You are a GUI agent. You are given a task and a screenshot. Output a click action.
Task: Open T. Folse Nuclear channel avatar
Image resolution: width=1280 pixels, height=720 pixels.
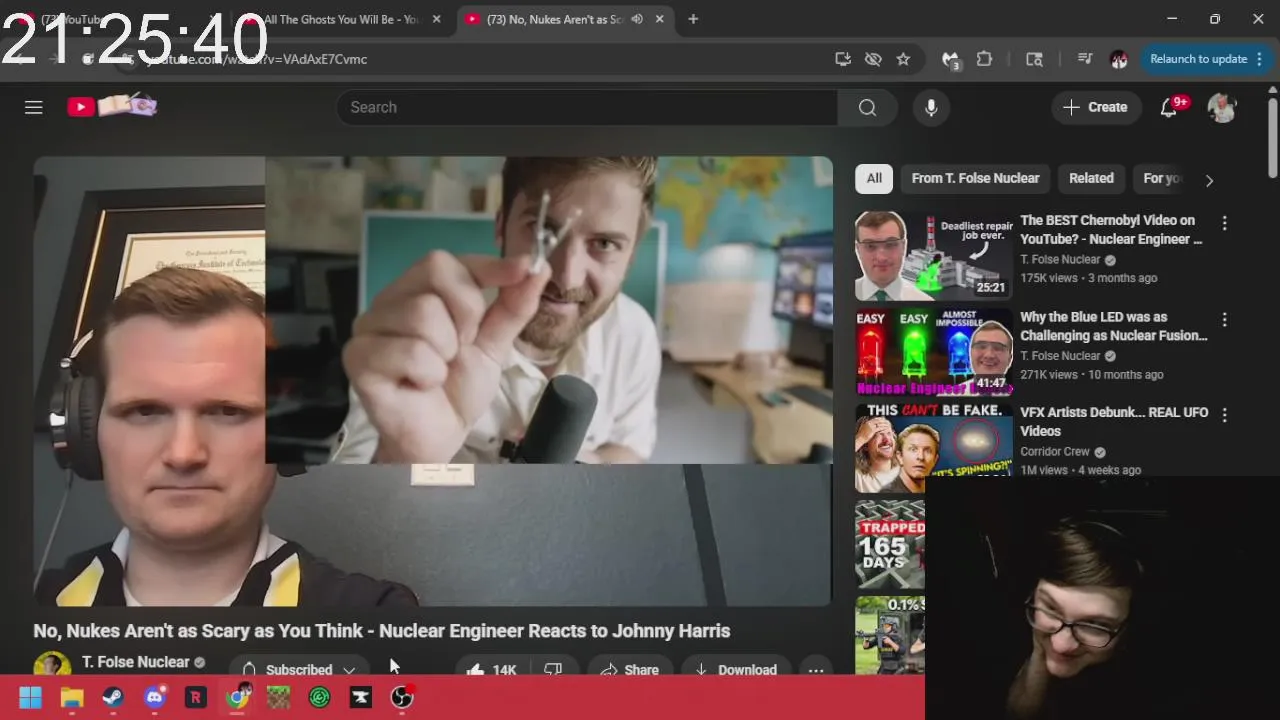pos(52,663)
